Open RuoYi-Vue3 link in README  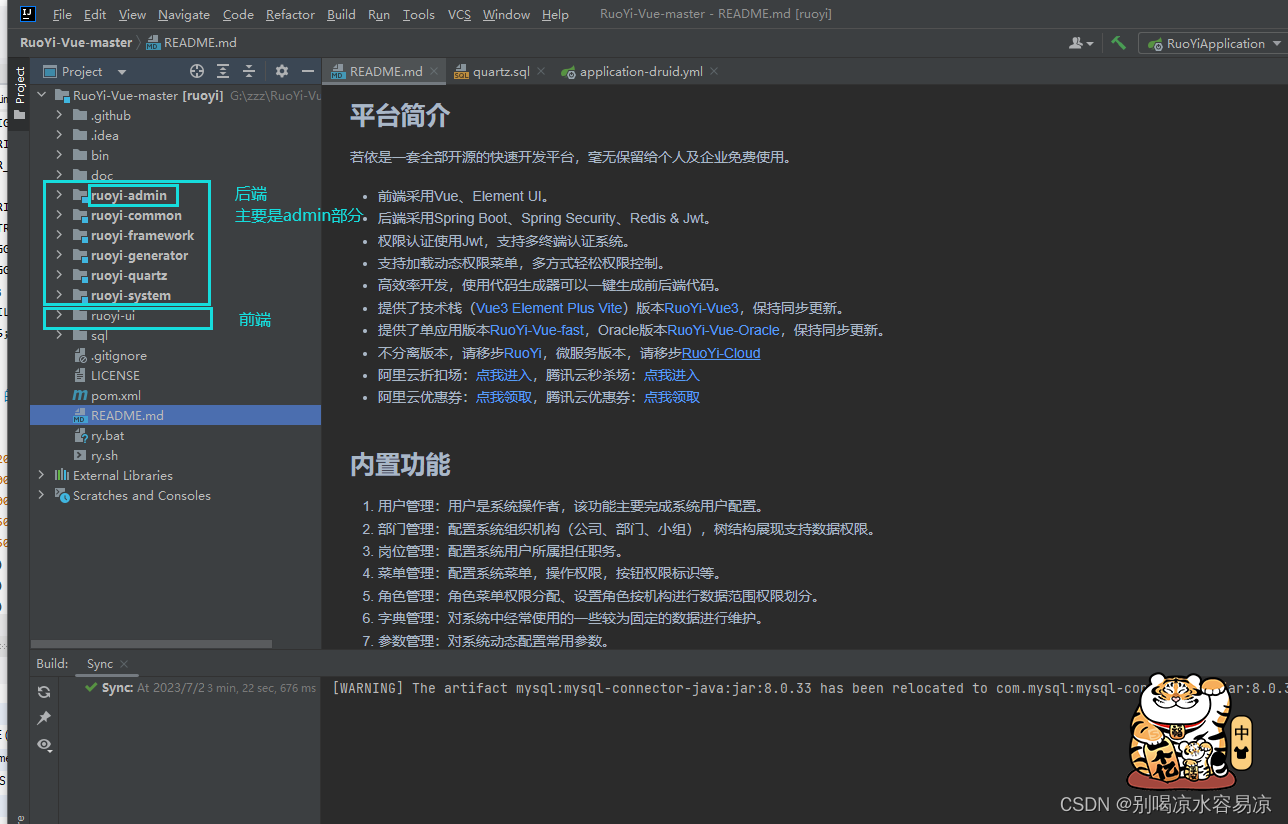point(701,308)
